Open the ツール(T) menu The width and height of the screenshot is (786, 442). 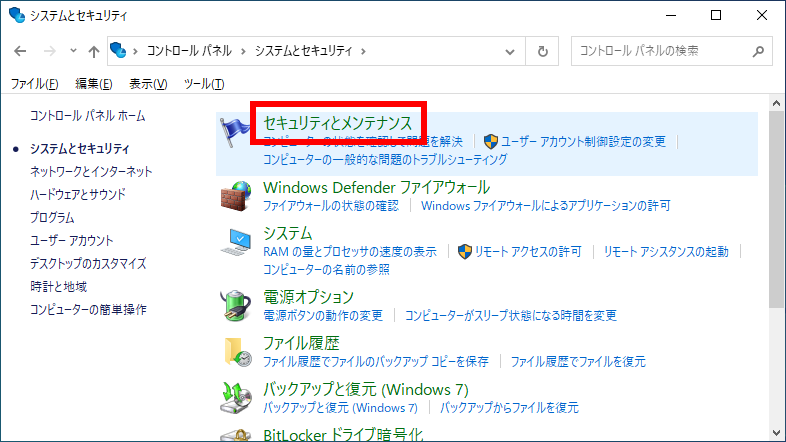coord(204,84)
